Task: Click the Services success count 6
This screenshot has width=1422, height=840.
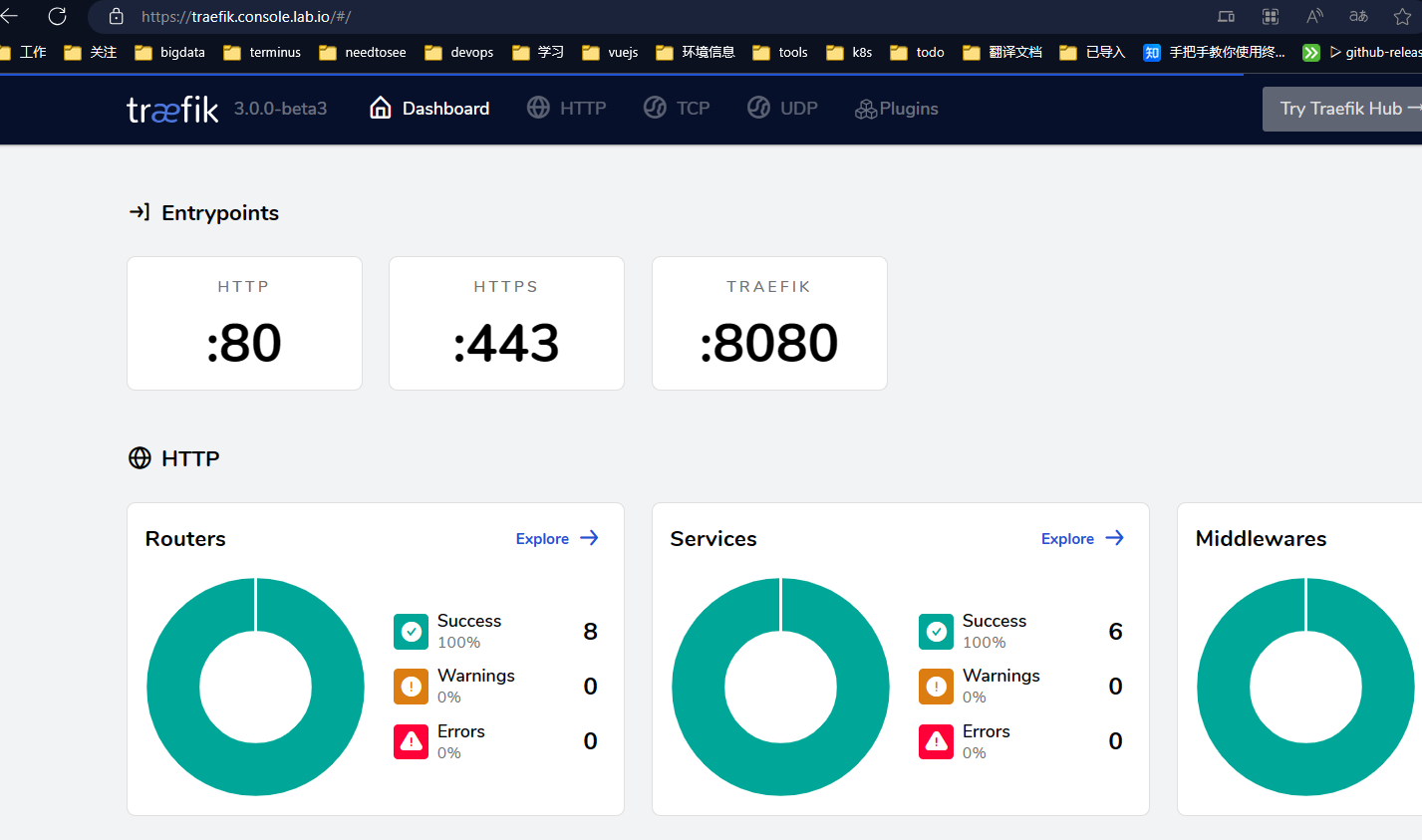Action: tap(1115, 631)
